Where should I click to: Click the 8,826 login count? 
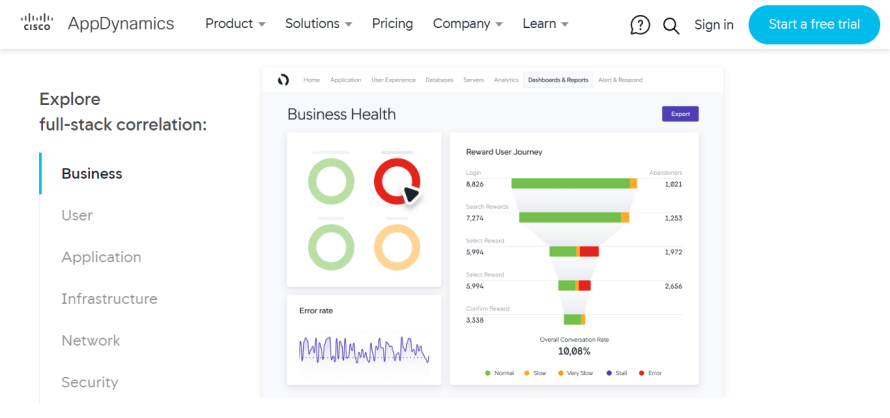tap(475, 184)
